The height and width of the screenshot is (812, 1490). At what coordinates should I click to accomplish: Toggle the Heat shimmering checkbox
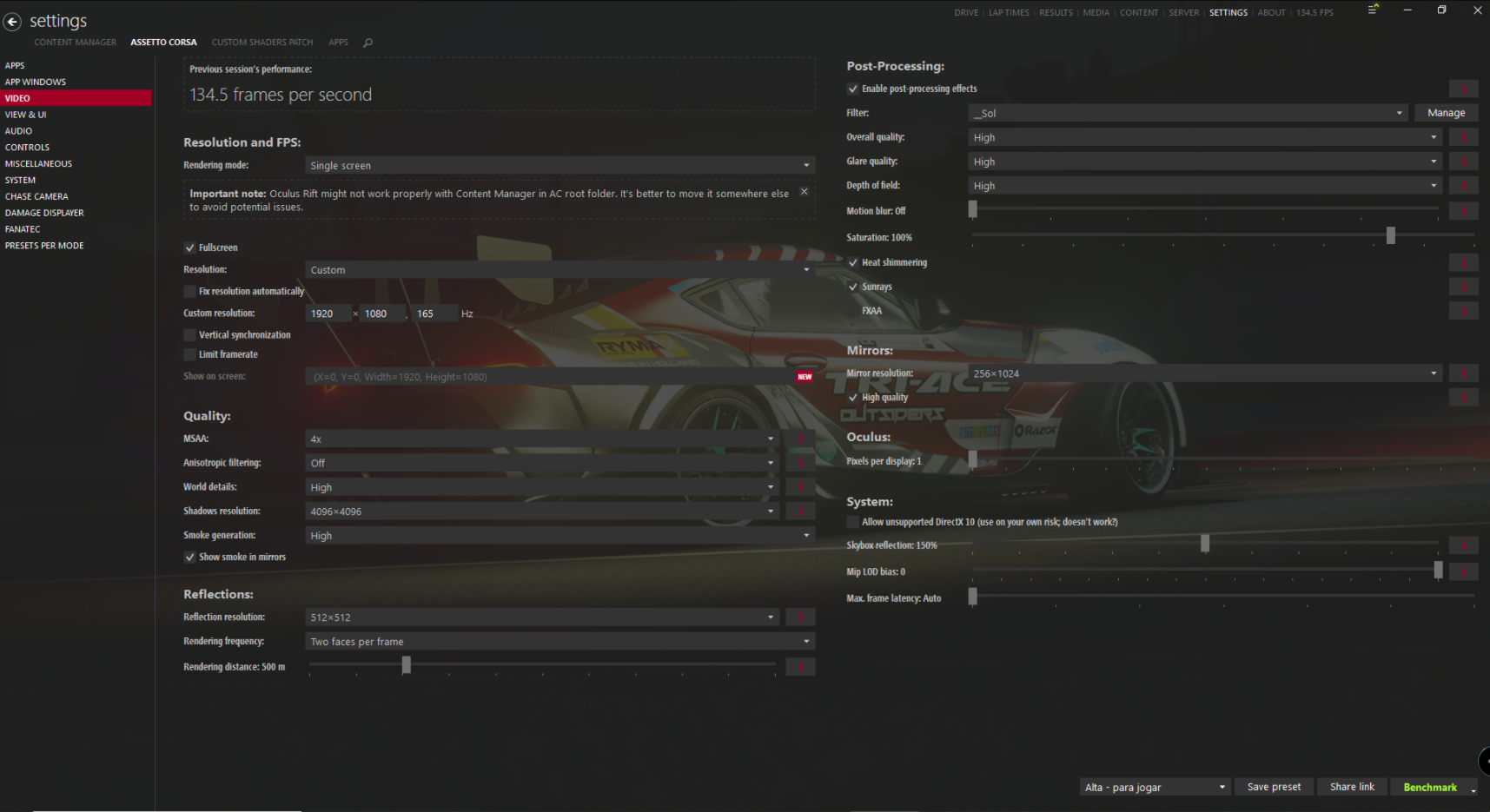click(x=852, y=262)
